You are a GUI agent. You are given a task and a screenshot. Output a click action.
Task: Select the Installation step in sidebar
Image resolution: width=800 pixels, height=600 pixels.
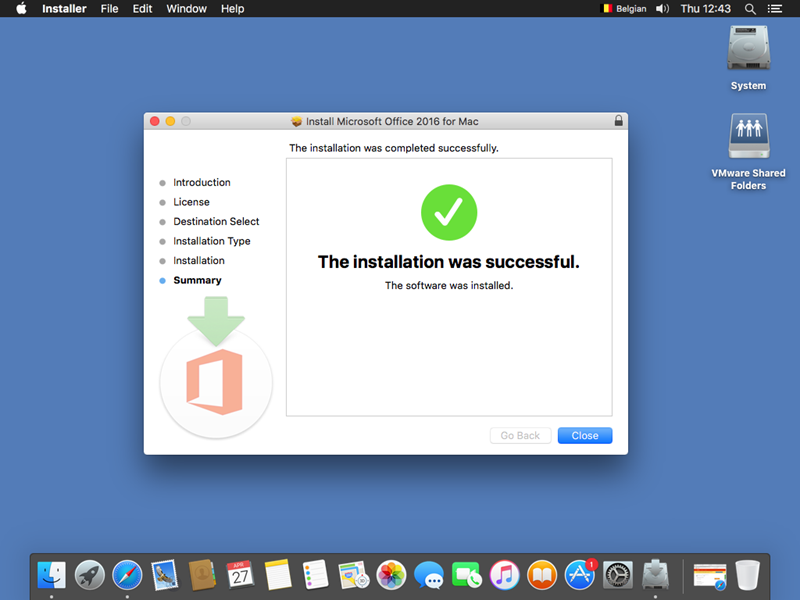[199, 260]
